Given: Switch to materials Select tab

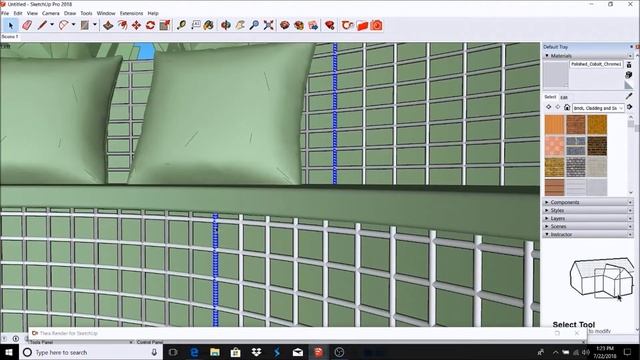Looking at the screenshot, I should (550, 97).
